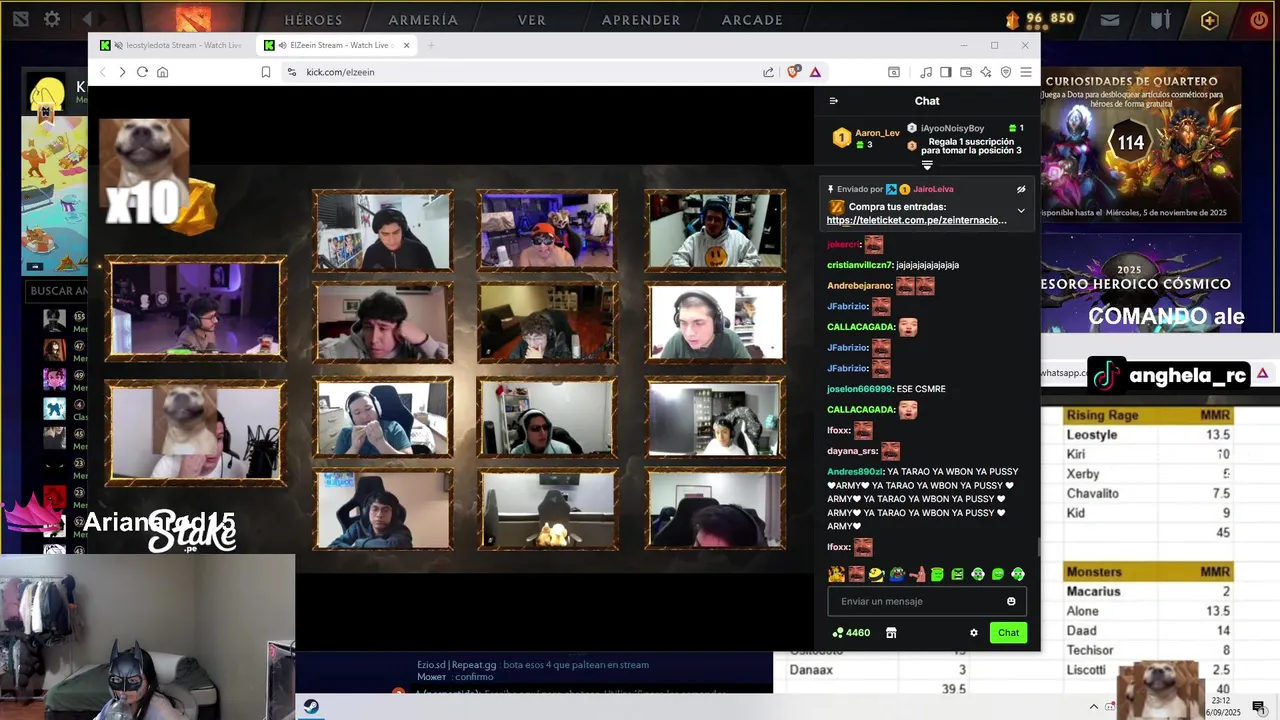
Task: Open iAyooNoisyBoy's leaderboard entry
Action: (952, 128)
